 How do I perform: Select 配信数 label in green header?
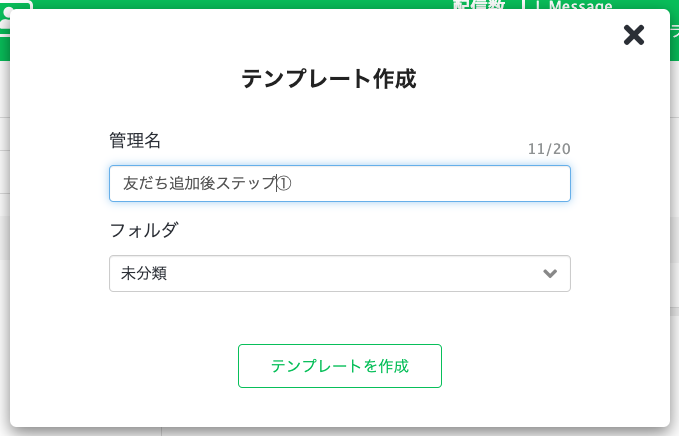(x=480, y=5)
